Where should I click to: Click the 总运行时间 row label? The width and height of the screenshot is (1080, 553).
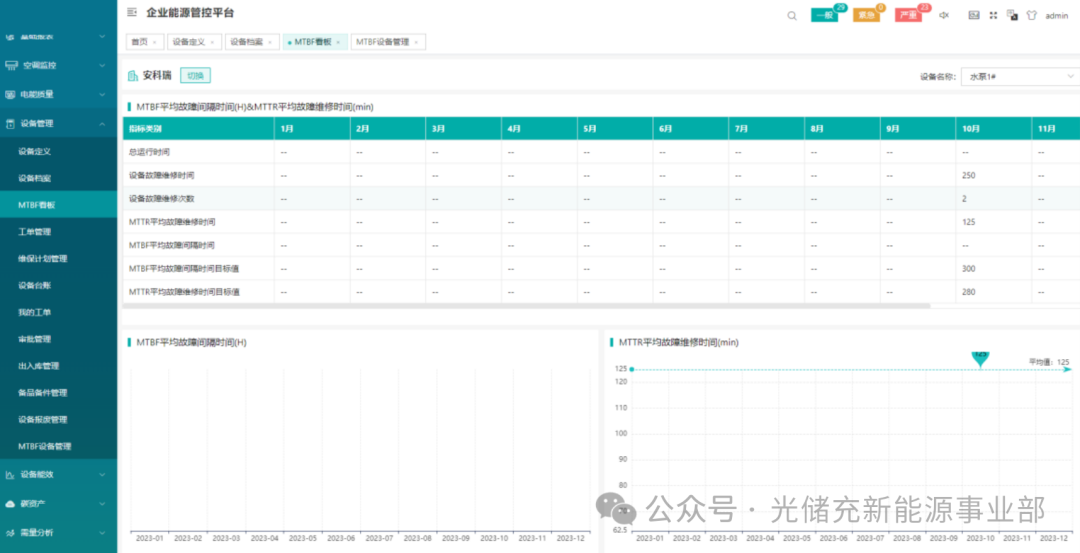[149, 152]
